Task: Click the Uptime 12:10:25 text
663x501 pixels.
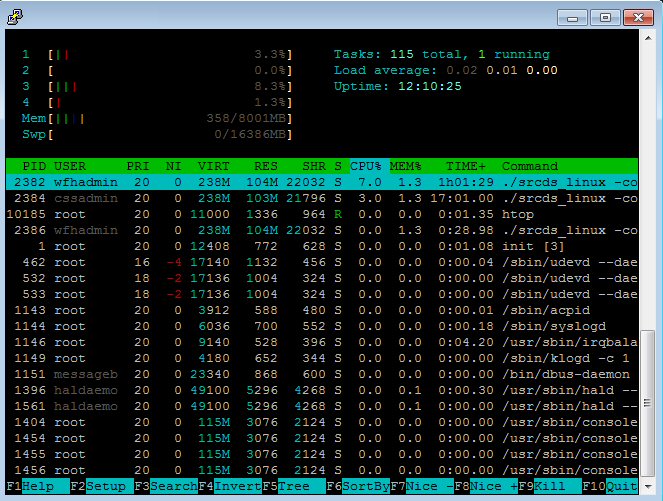Action: 397,87
